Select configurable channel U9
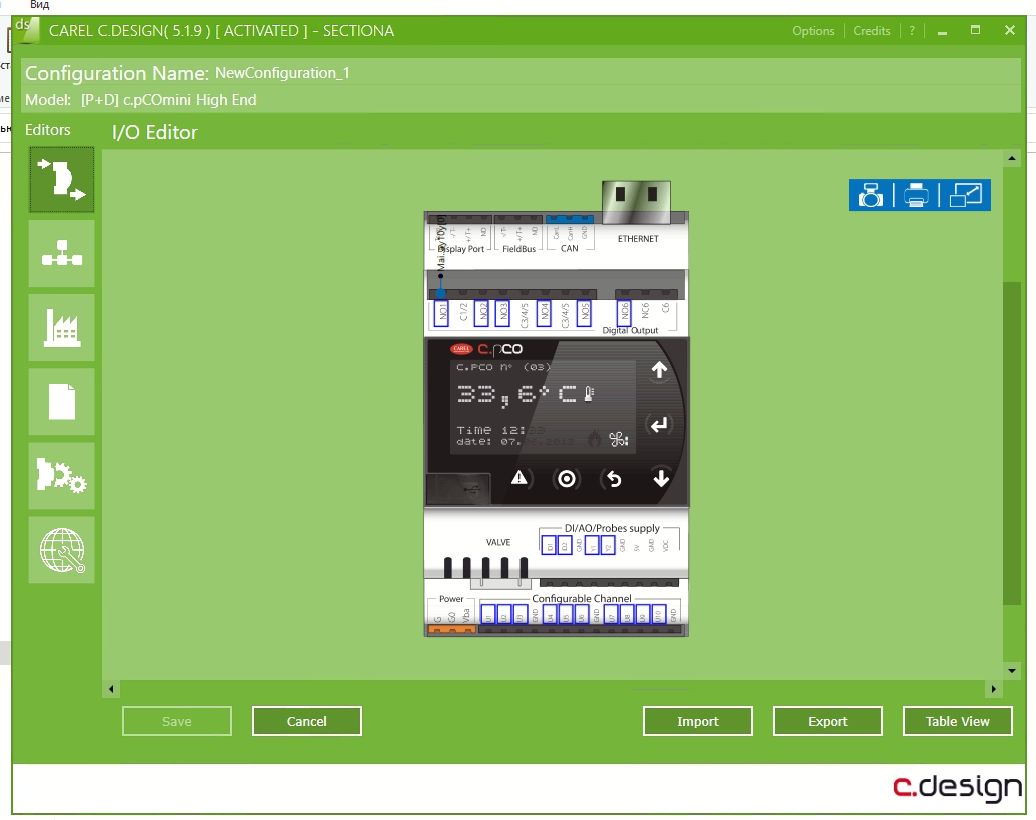Viewport: 1036px width, 820px height. pyautogui.click(x=643, y=614)
